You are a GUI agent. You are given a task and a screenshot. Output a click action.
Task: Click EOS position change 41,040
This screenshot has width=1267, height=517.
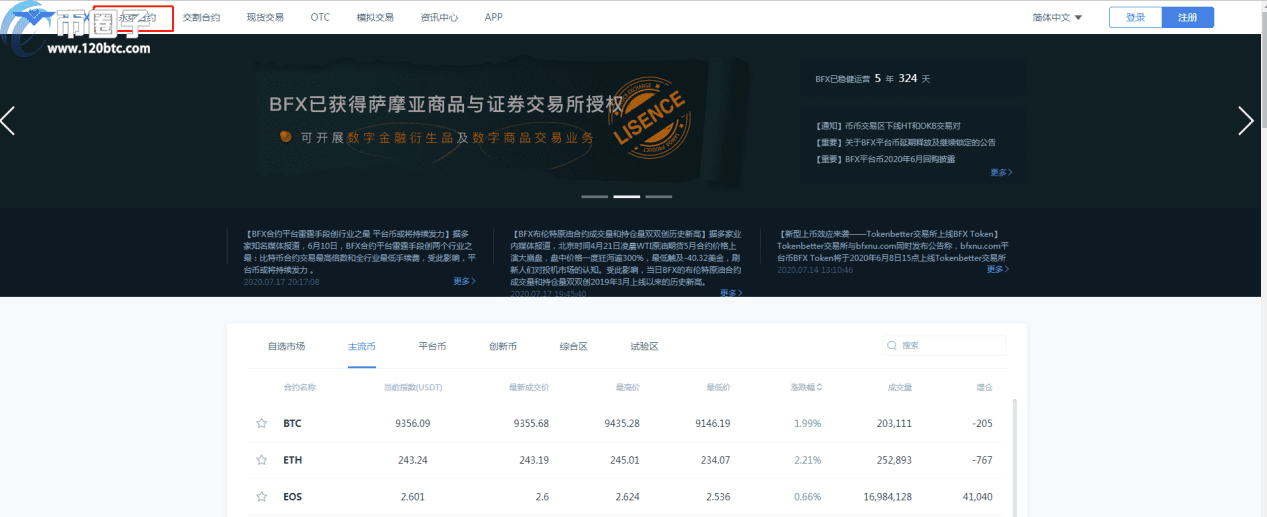976,496
